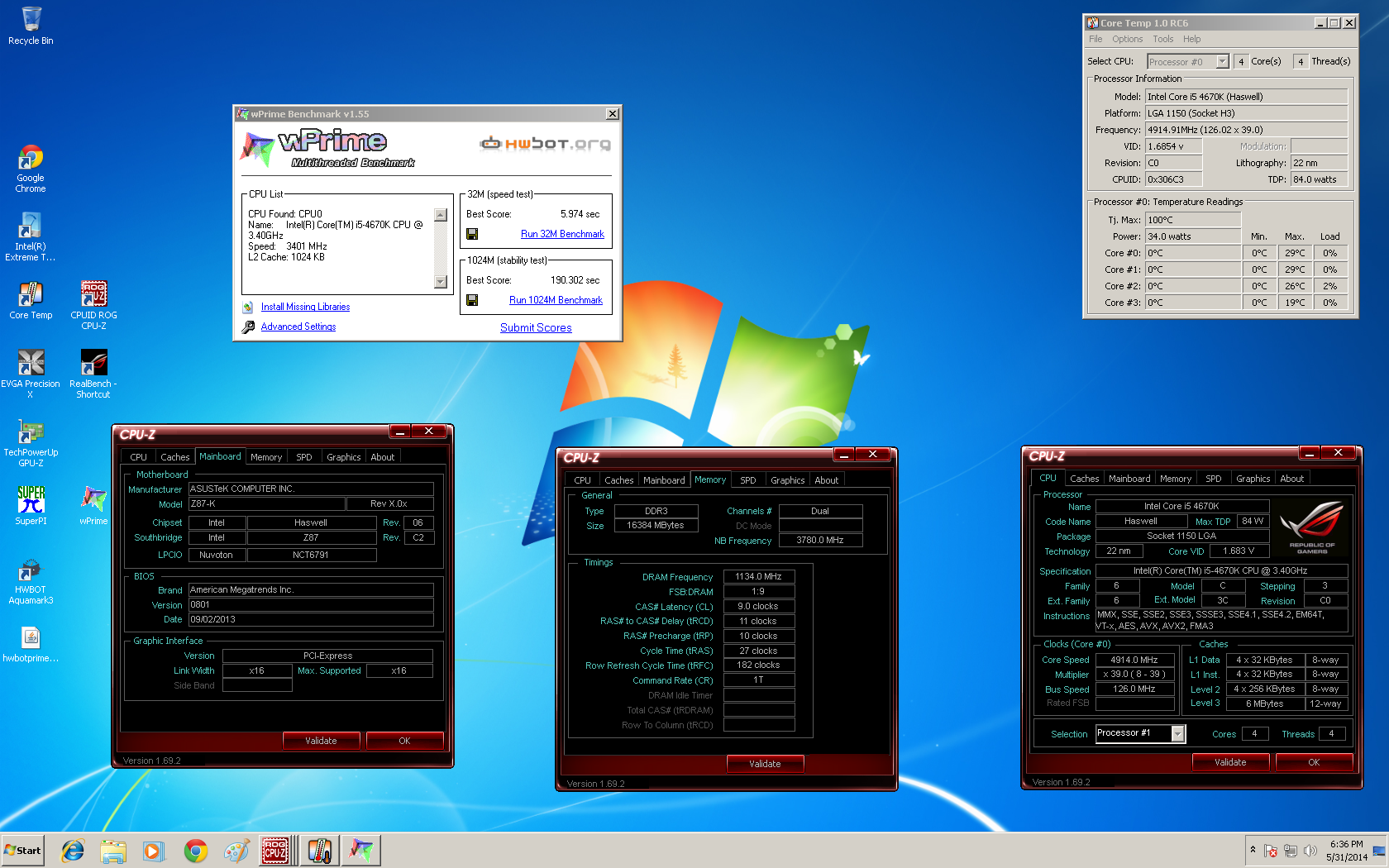
Task: Show hidden tray icons arrow
Action: [x=1253, y=850]
